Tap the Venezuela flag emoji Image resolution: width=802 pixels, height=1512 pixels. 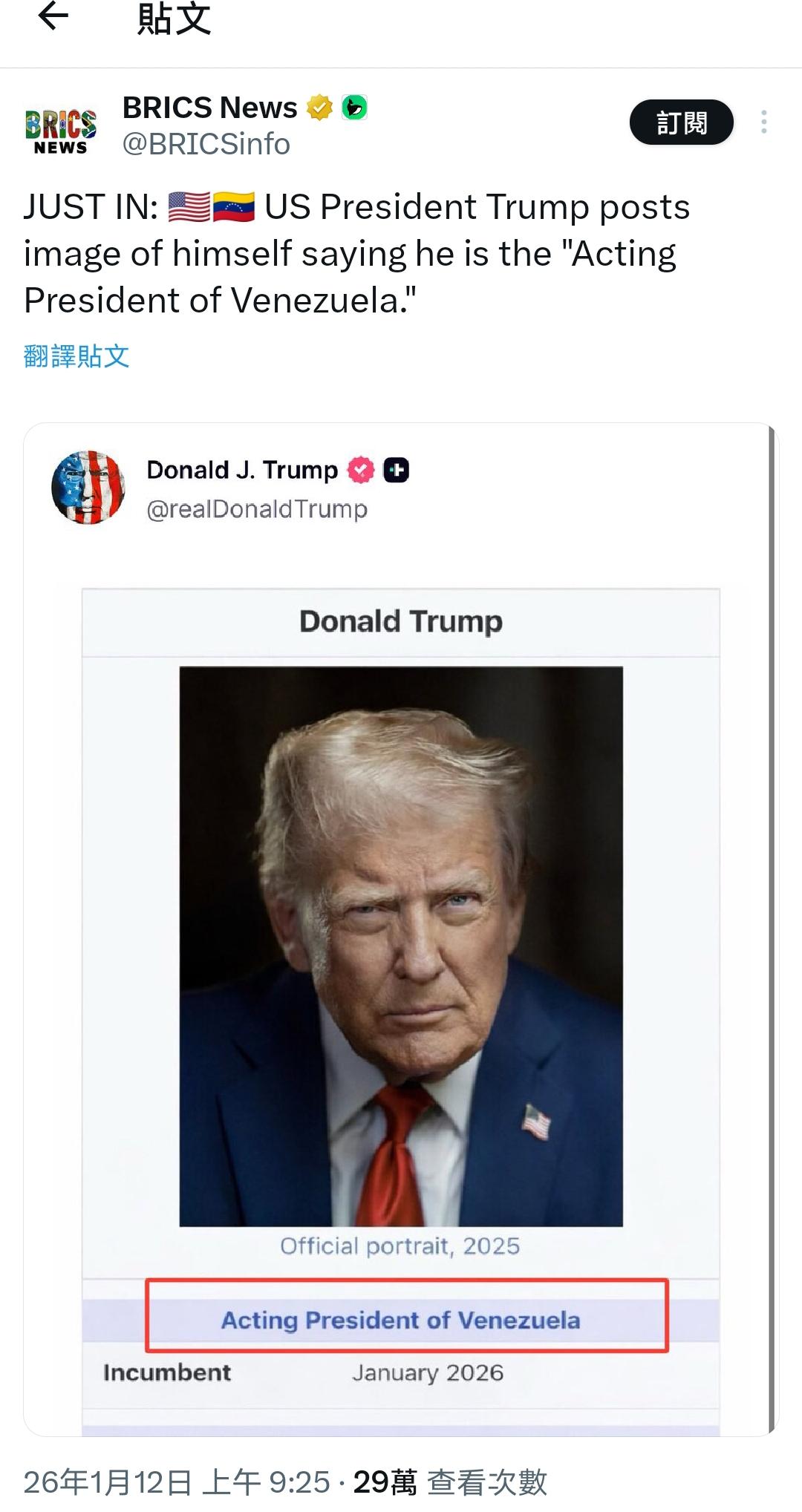[233, 207]
